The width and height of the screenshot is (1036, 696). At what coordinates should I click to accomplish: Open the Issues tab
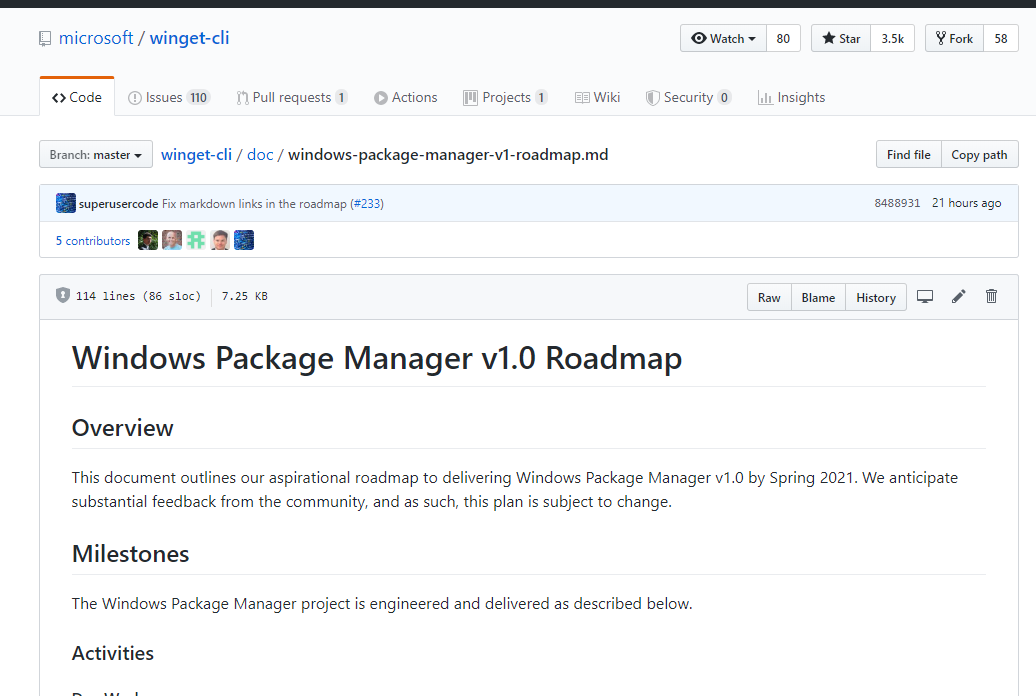[x=168, y=97]
